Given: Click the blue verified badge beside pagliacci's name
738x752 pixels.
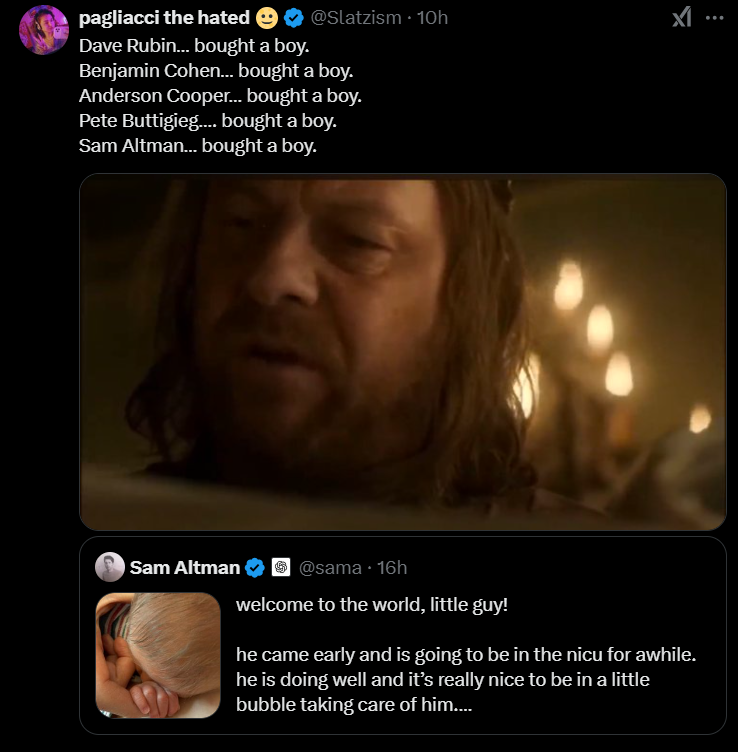Looking at the screenshot, I should tap(293, 18).
